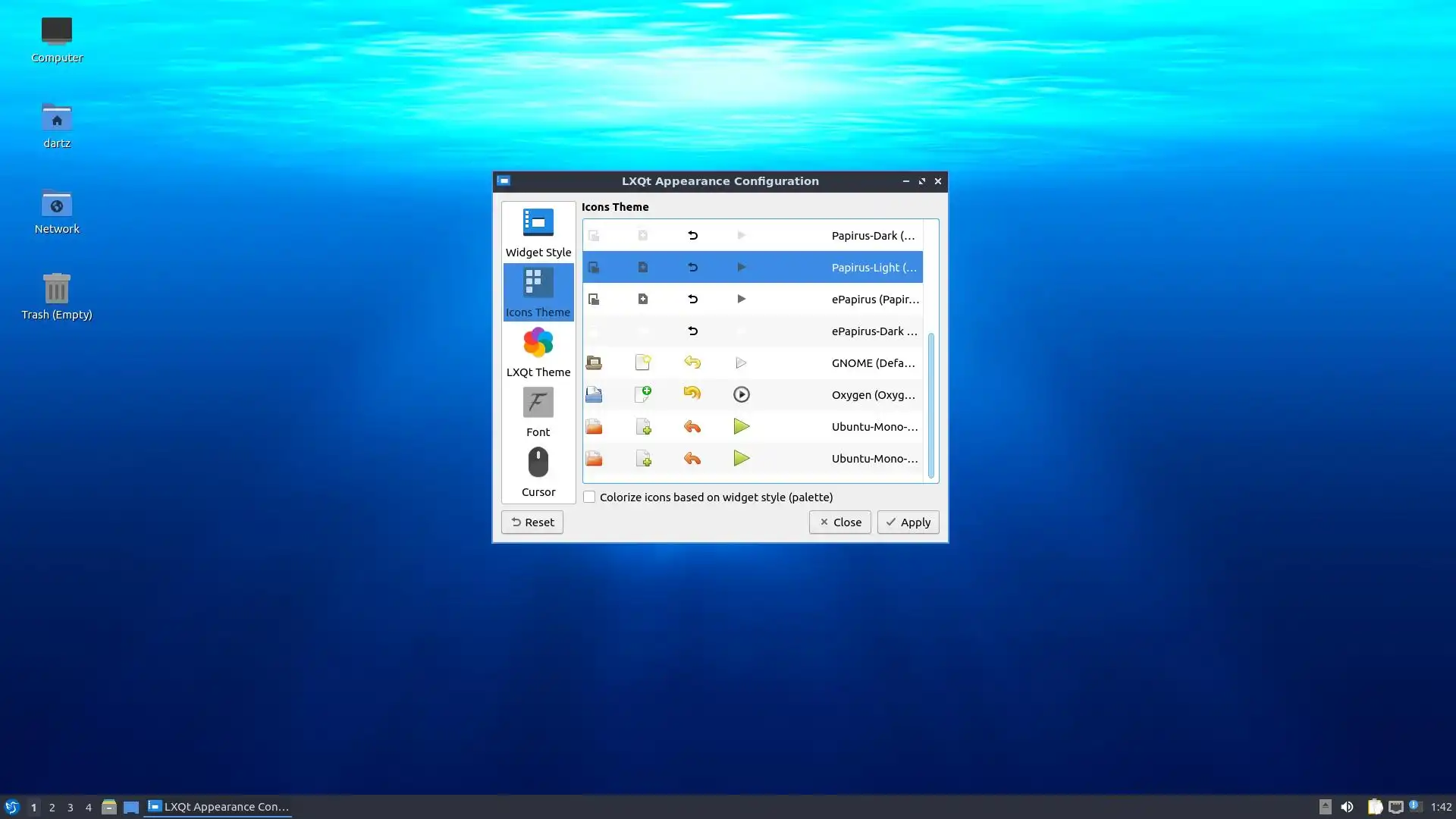Viewport: 1456px width, 819px height.
Task: Click the icon theme list scrollbar
Action: pyautogui.click(x=931, y=405)
